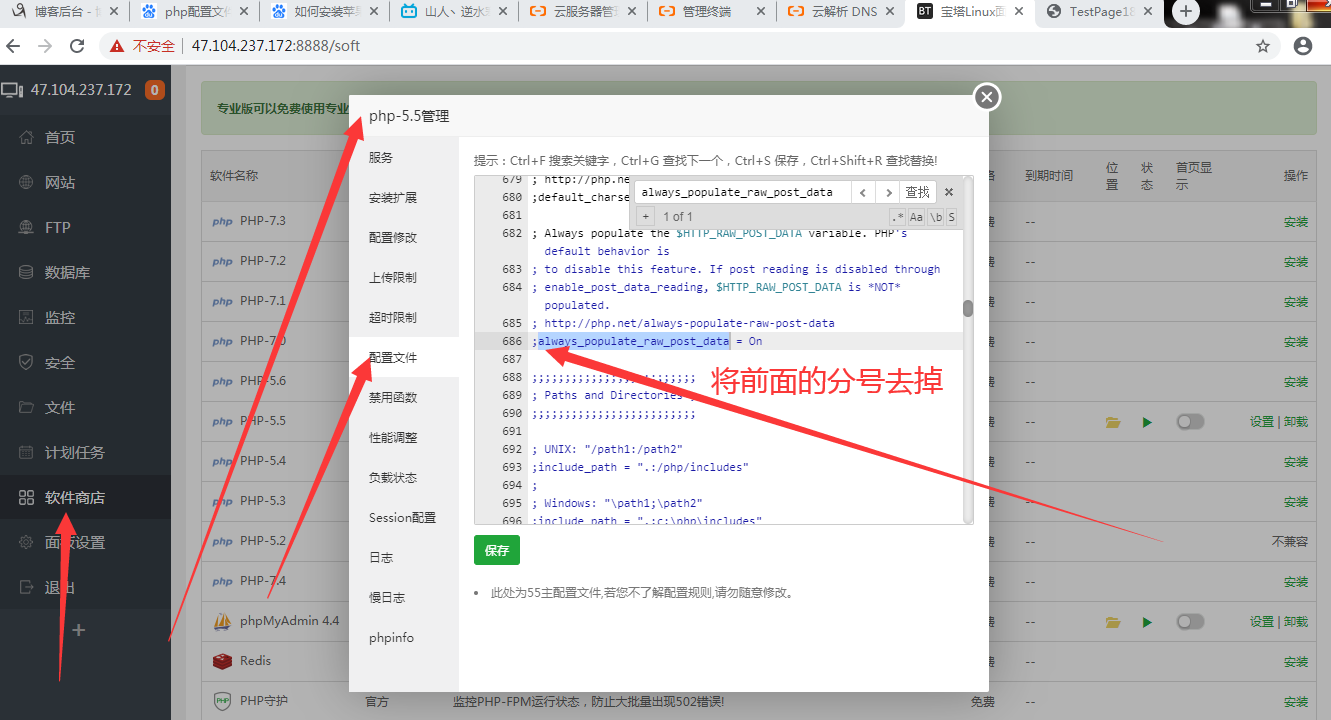This screenshot has width=1331, height=720.
Task: Click the Redis software icon
Action: pos(223,661)
